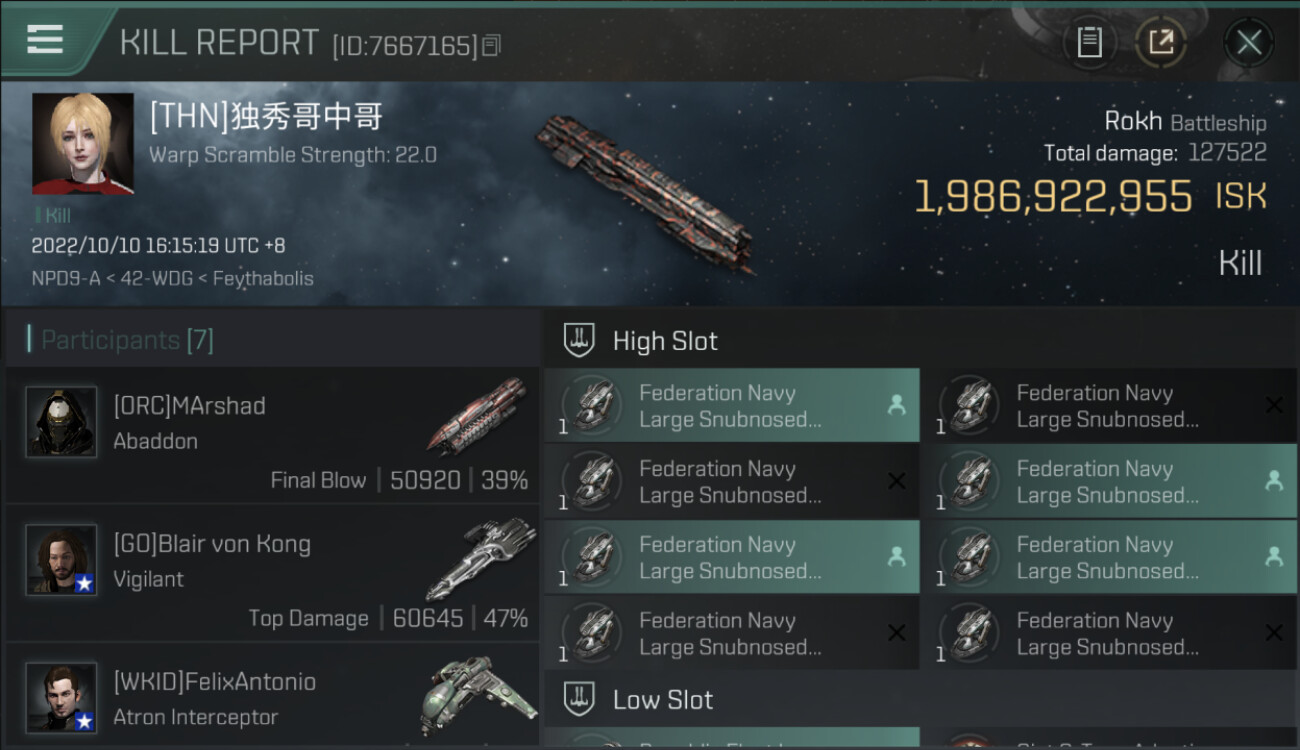Select the victim name [THN]独秀哥中哥
1300x750 pixels.
tap(266, 118)
